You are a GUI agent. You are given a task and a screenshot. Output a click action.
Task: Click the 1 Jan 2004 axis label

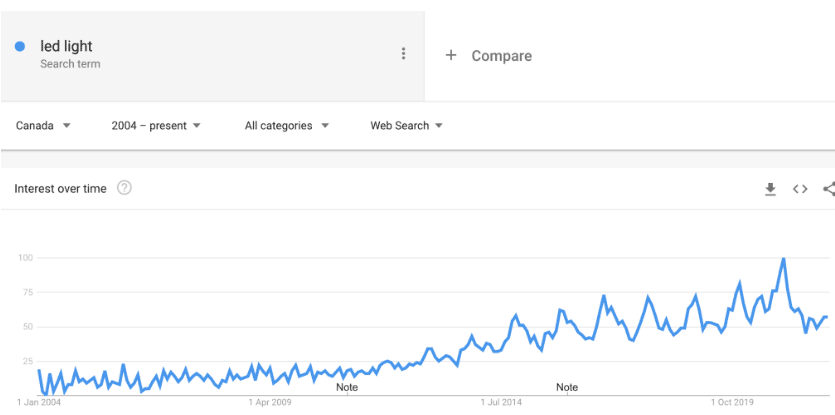39,402
